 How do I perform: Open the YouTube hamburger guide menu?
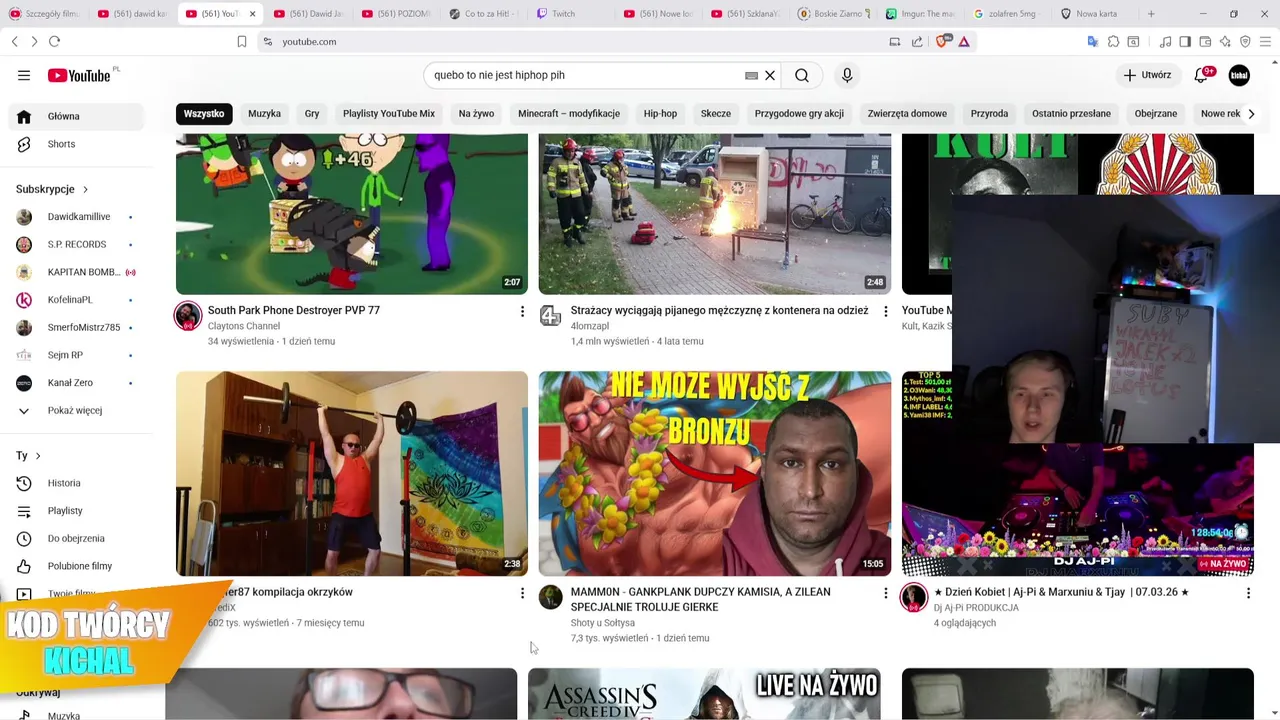(24, 75)
